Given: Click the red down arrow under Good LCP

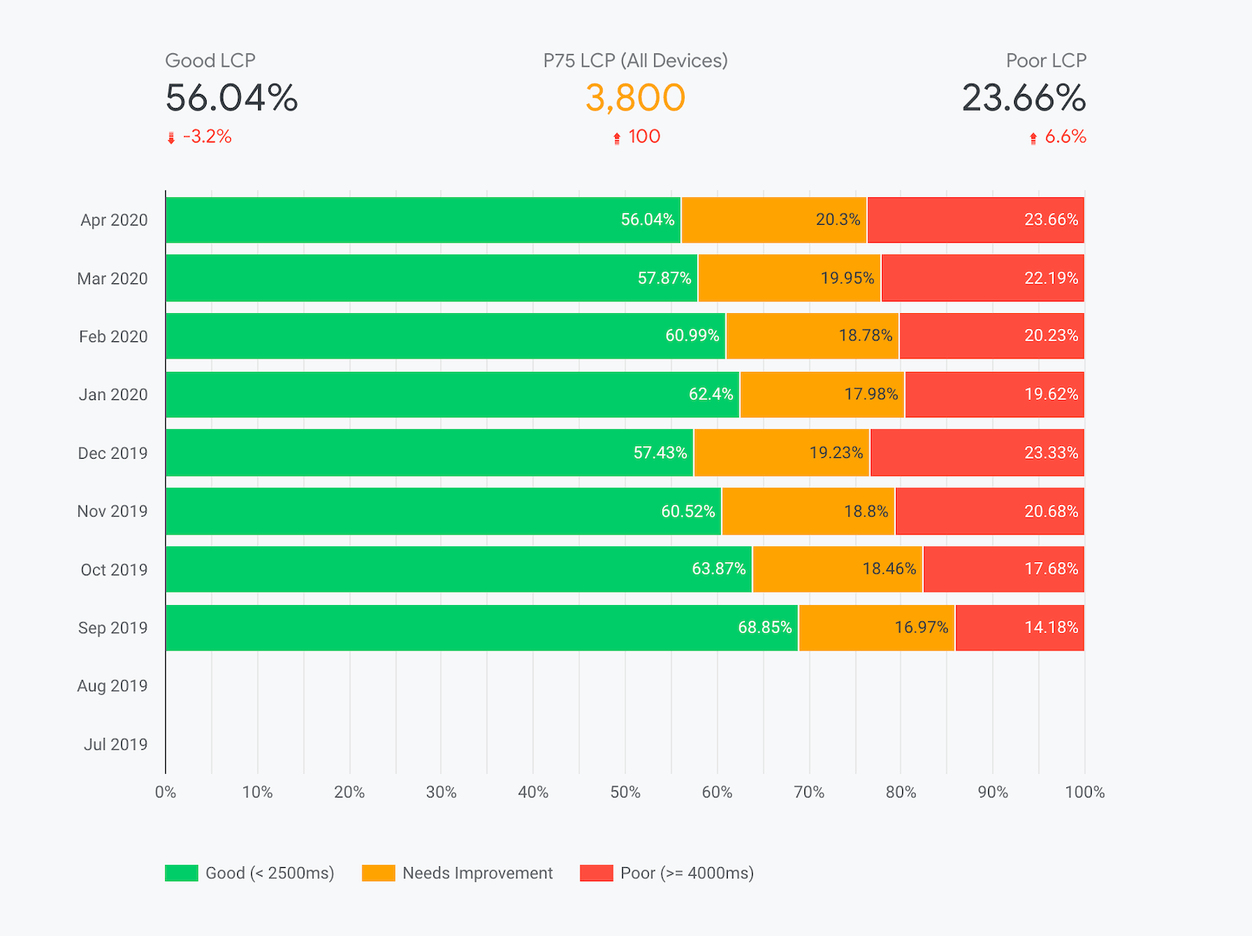Looking at the screenshot, I should [171, 138].
